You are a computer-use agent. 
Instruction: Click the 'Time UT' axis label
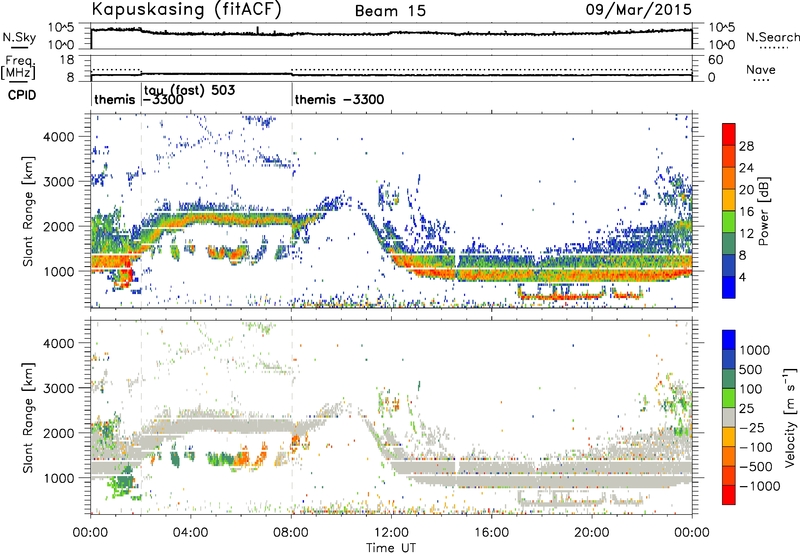pos(391,548)
